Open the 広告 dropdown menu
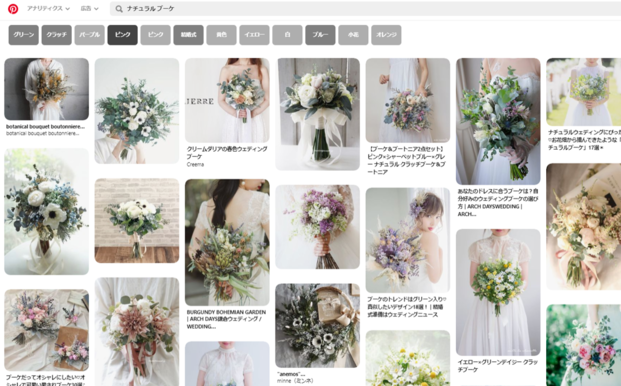Image resolution: width=621 pixels, height=386 pixels. coord(90,8)
